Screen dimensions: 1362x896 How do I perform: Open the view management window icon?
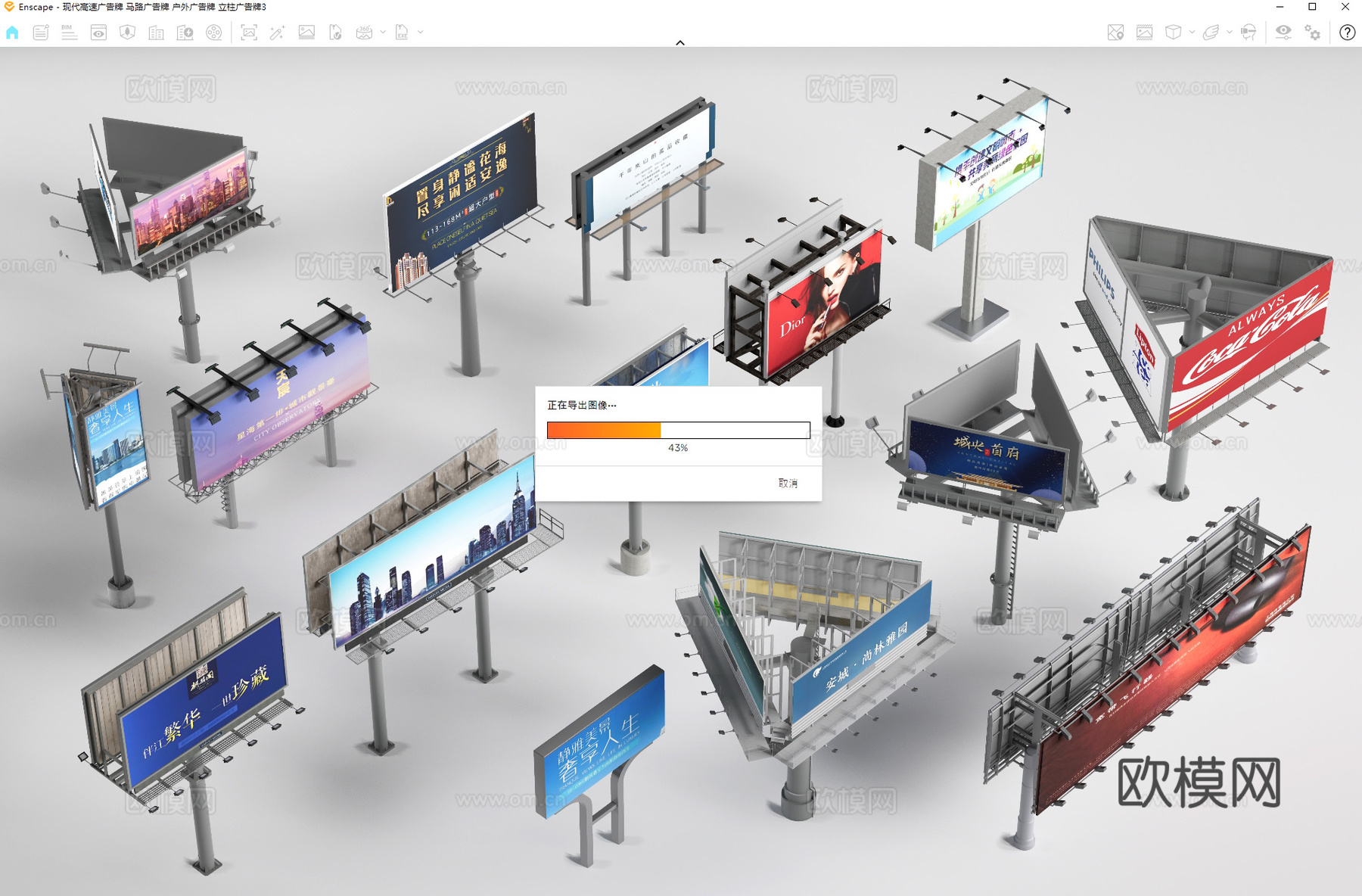(x=98, y=33)
